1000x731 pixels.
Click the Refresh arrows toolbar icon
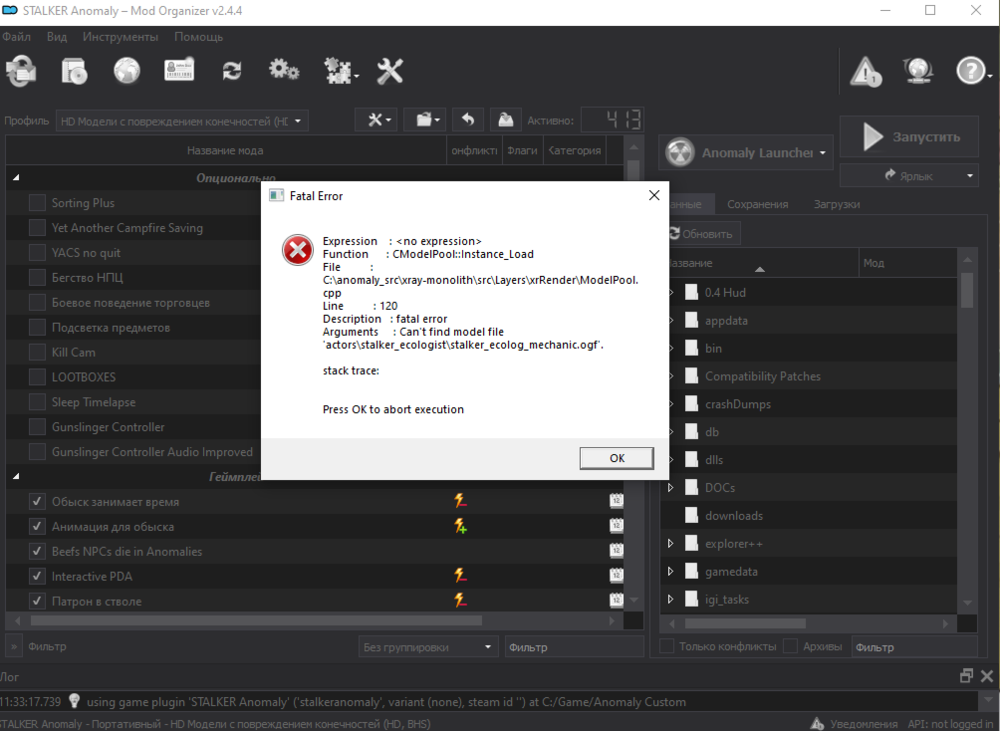tap(232, 71)
